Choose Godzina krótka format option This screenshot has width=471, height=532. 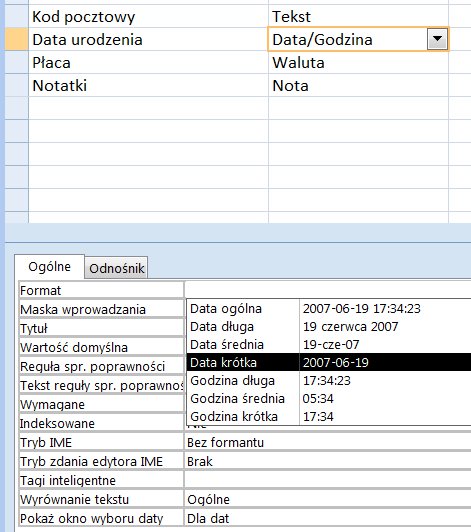click(328, 416)
